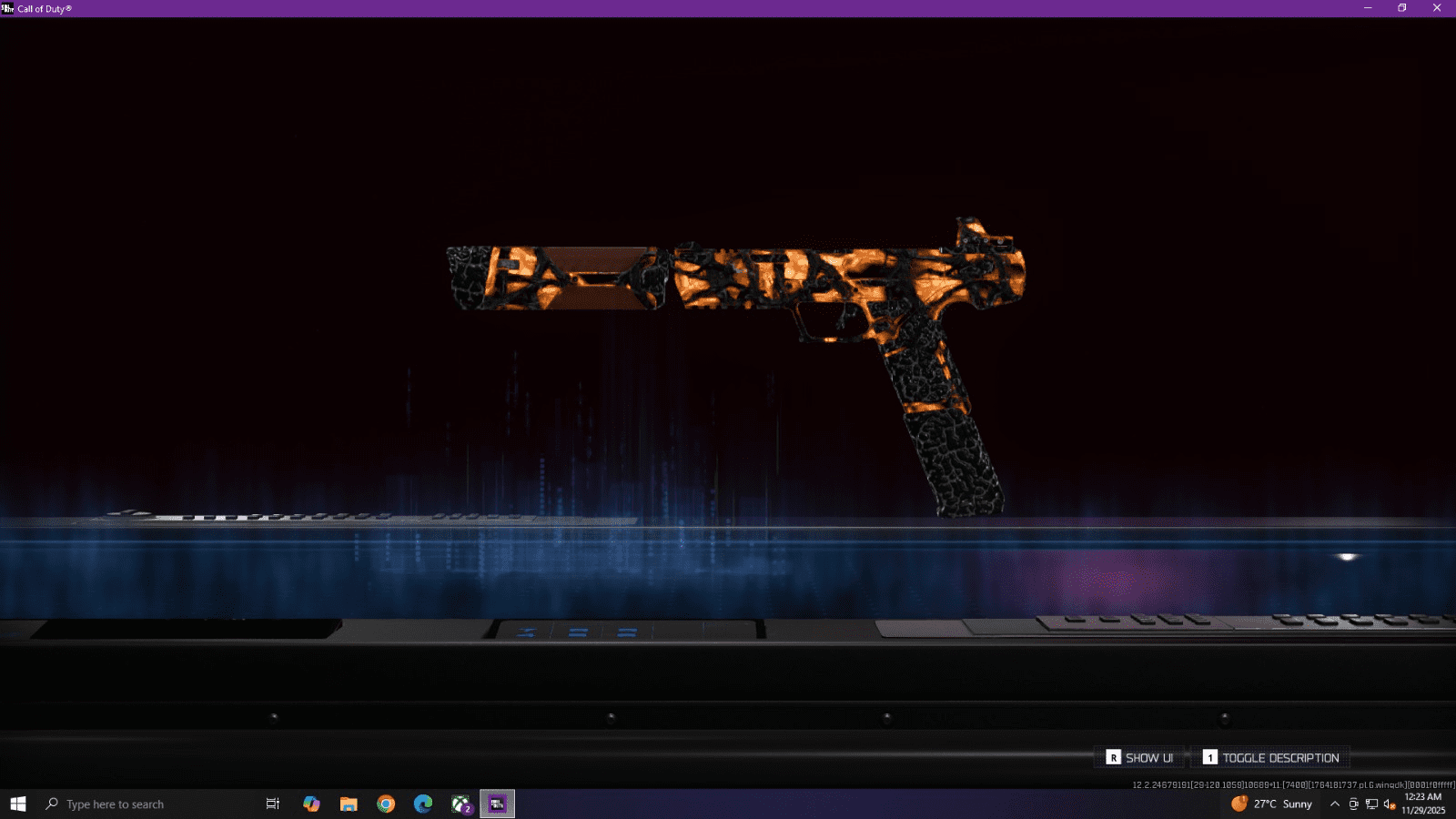Click the Show UI button

point(1139,757)
